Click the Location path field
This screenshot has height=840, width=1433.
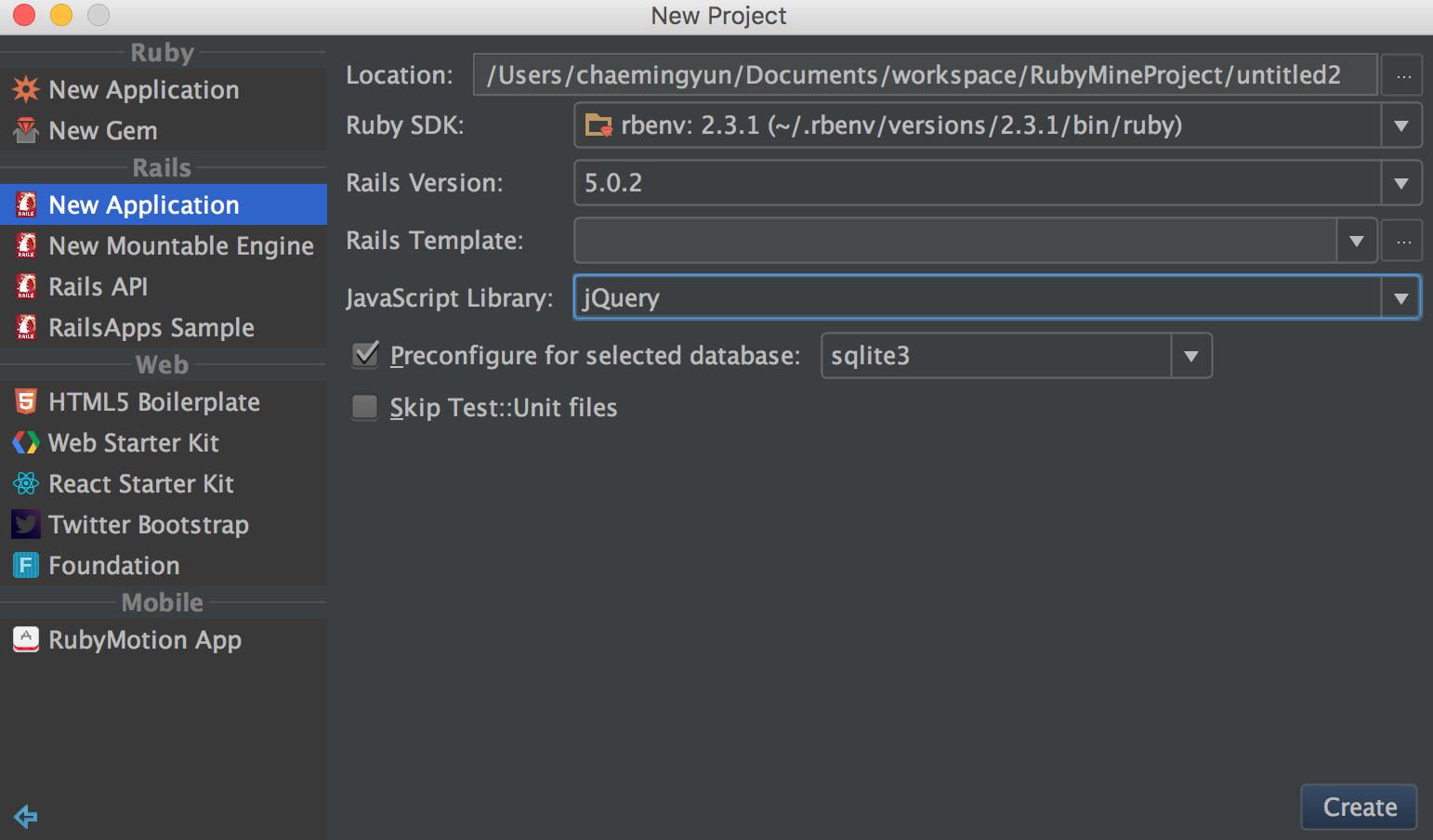tap(926, 74)
